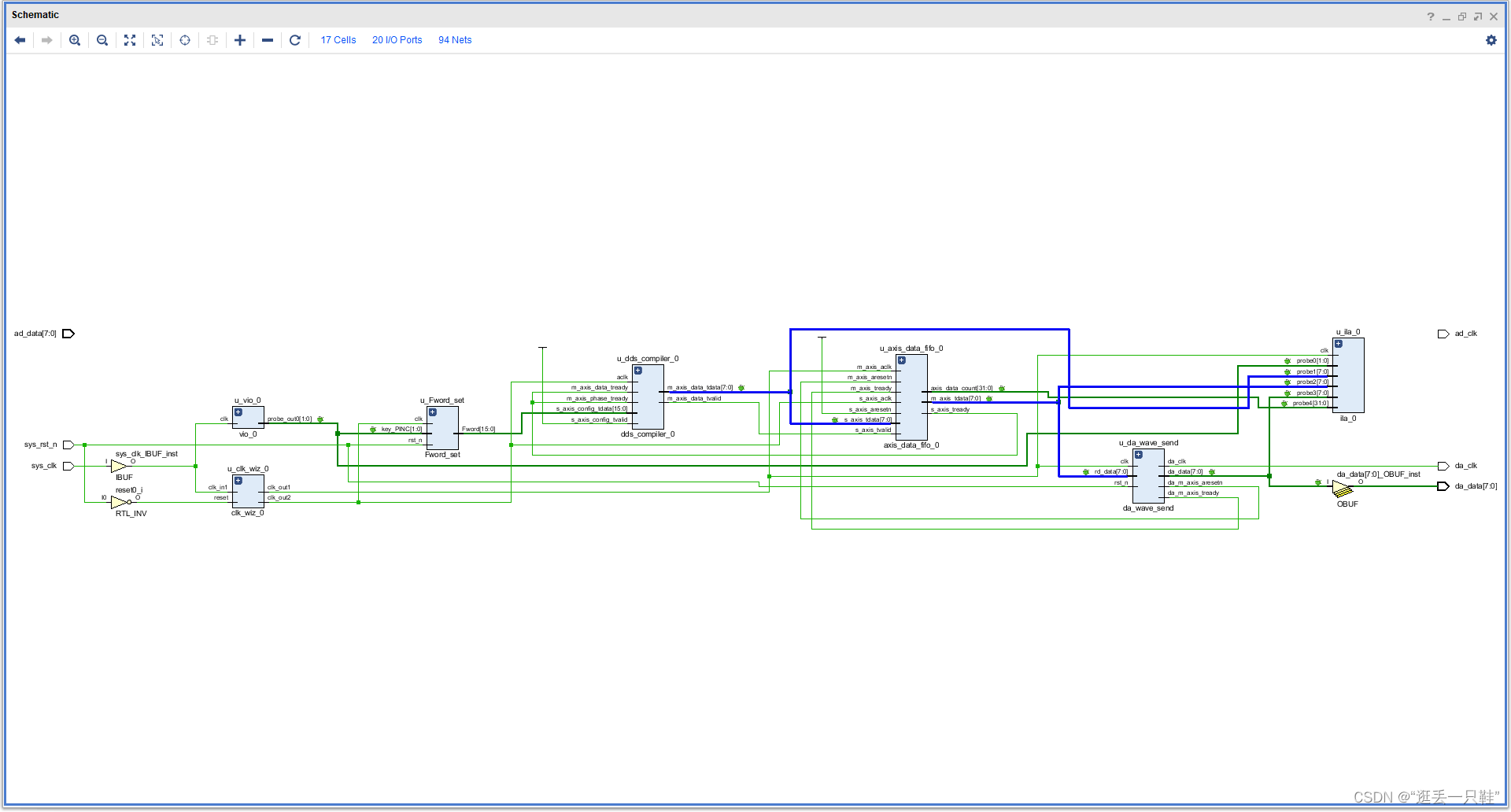Select the clk_out1 pin of clk_wiz_0
Viewport: 1511px width, 812px height.
pos(279,487)
